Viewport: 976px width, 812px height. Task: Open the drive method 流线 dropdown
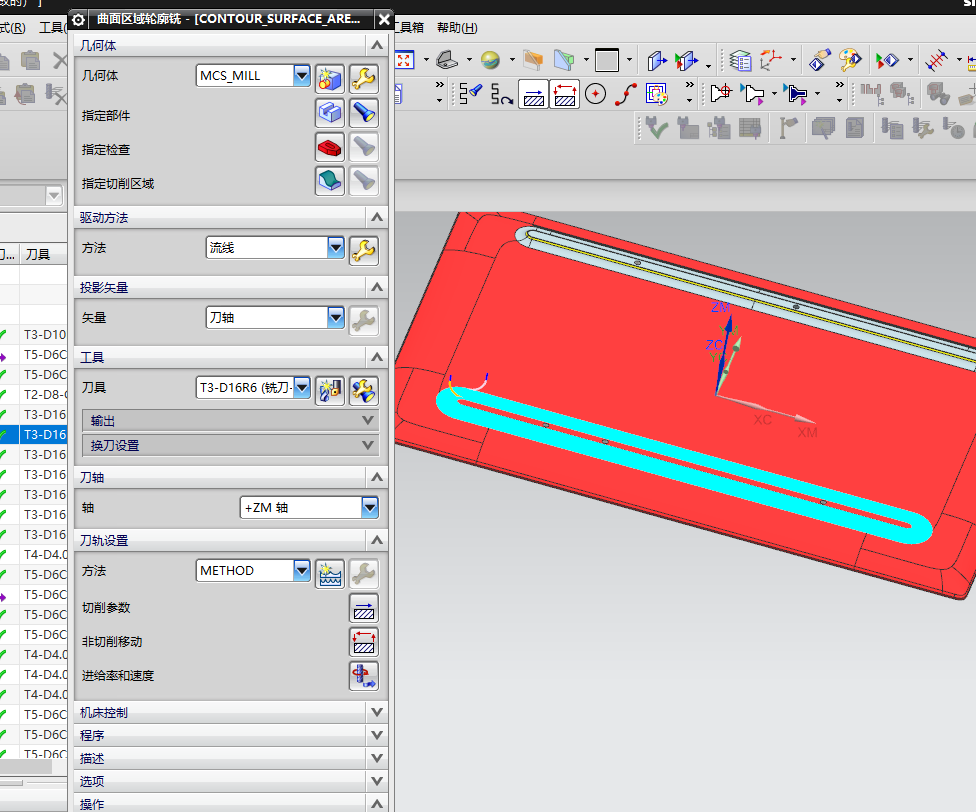coord(336,248)
